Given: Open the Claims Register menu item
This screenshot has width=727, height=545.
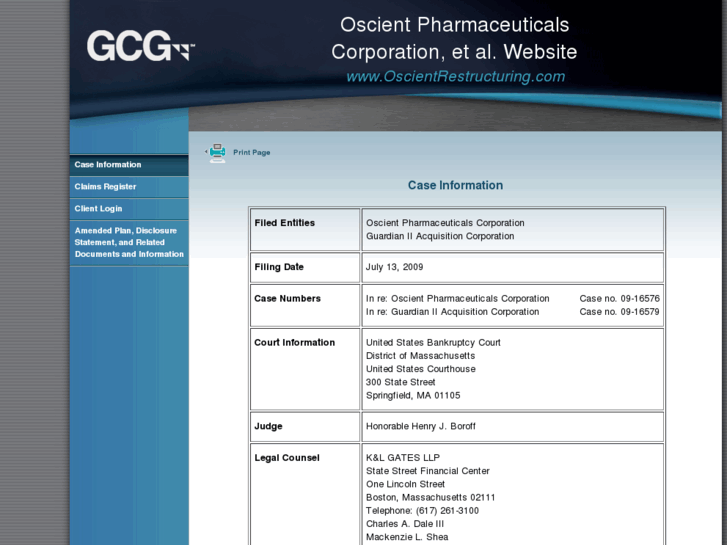Looking at the screenshot, I should (129, 186).
